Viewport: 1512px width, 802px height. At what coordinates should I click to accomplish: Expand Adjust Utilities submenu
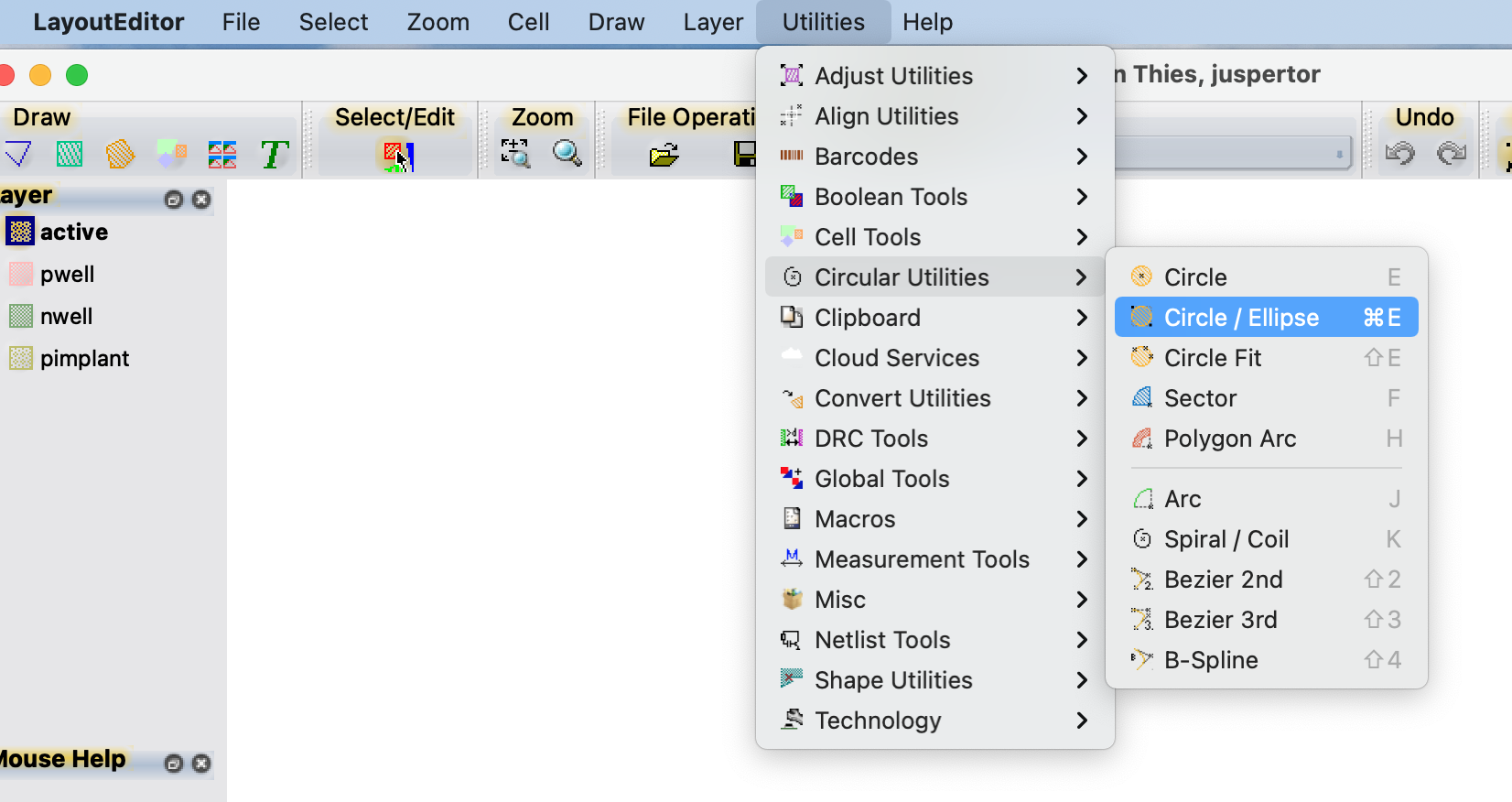point(935,76)
